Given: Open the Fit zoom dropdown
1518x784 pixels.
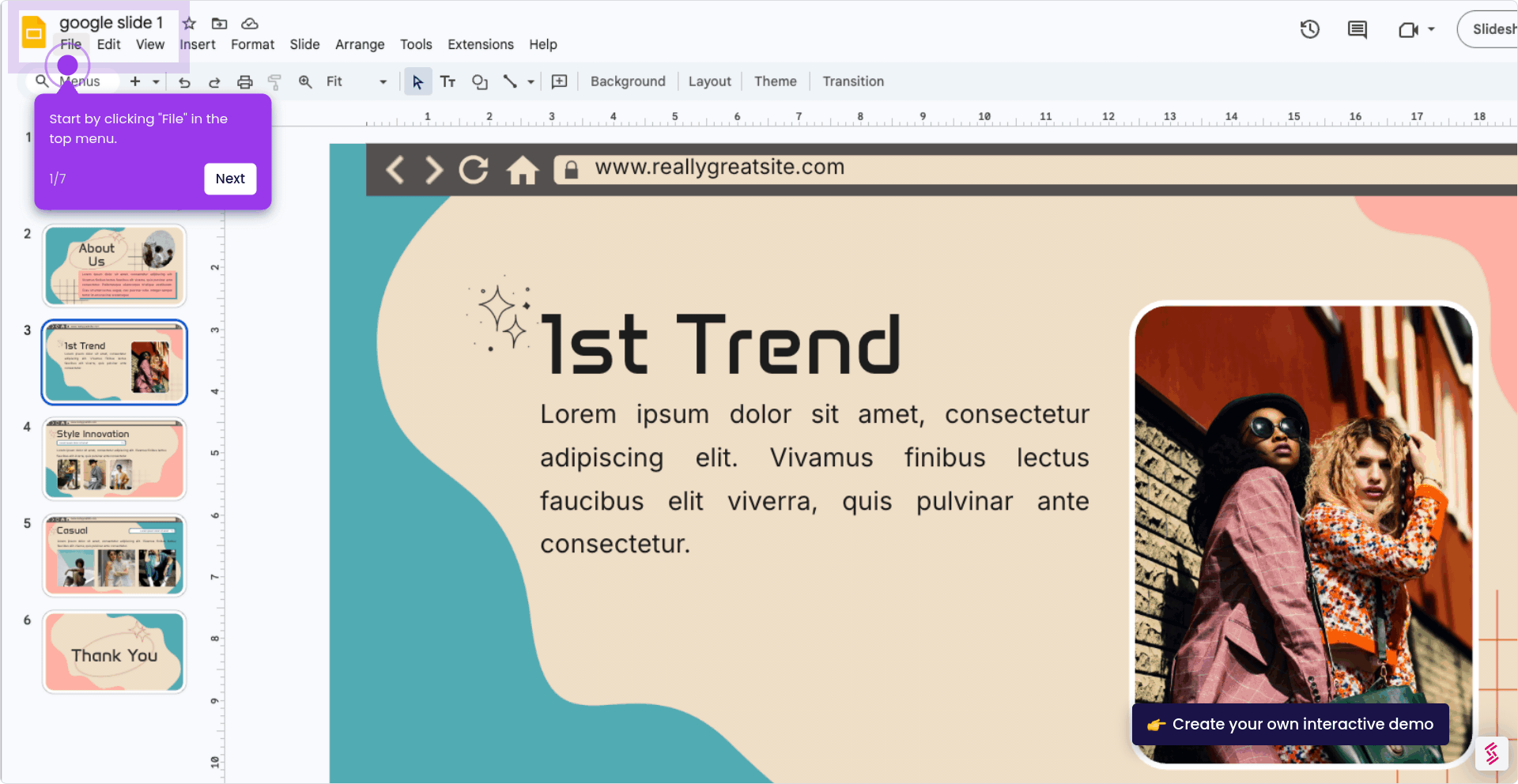Looking at the screenshot, I should coord(357,81).
